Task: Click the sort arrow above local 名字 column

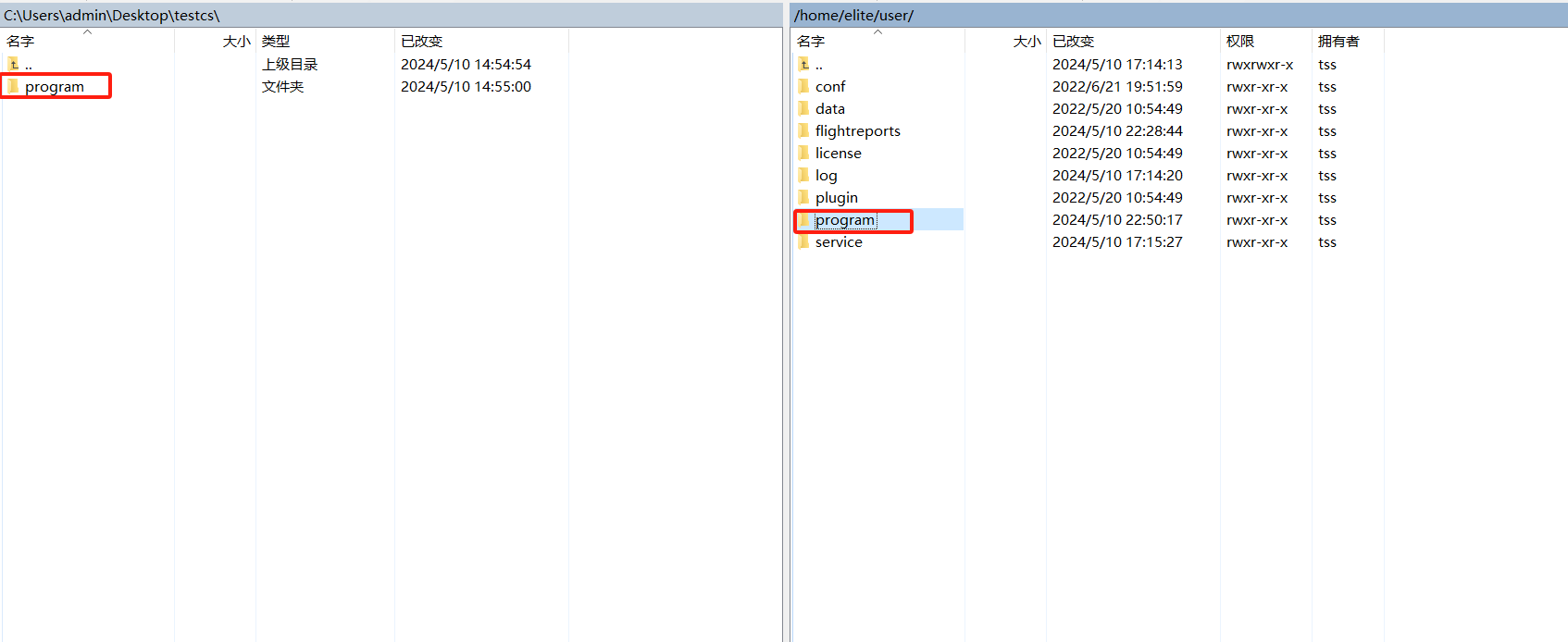Action: [x=88, y=32]
